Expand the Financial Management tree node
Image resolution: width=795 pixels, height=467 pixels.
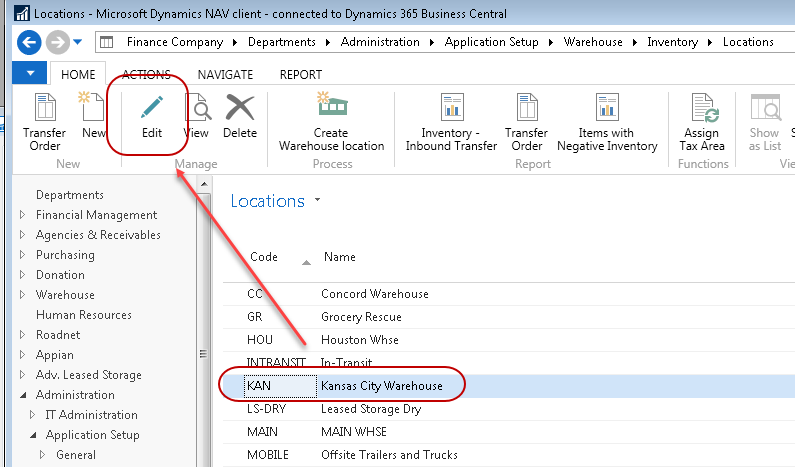click(24, 215)
